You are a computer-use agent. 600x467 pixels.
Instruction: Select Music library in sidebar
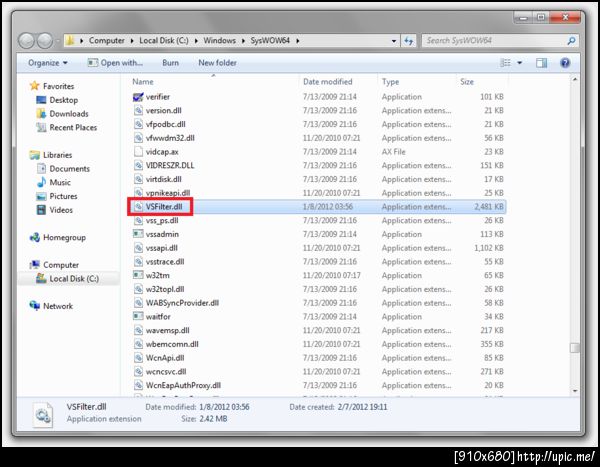coord(60,183)
